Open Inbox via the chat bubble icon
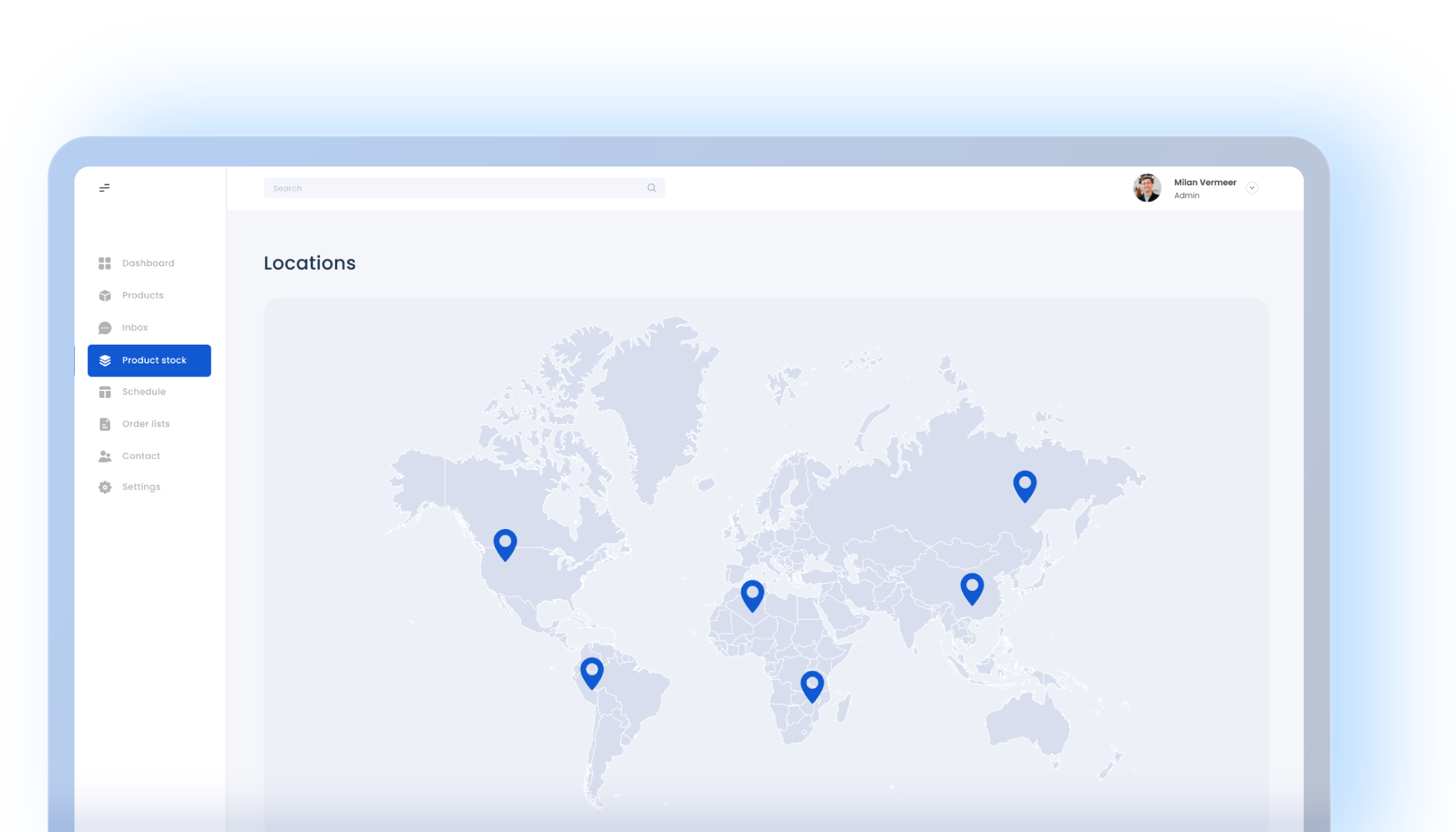Screen dimensions: 1456x832 (105, 327)
